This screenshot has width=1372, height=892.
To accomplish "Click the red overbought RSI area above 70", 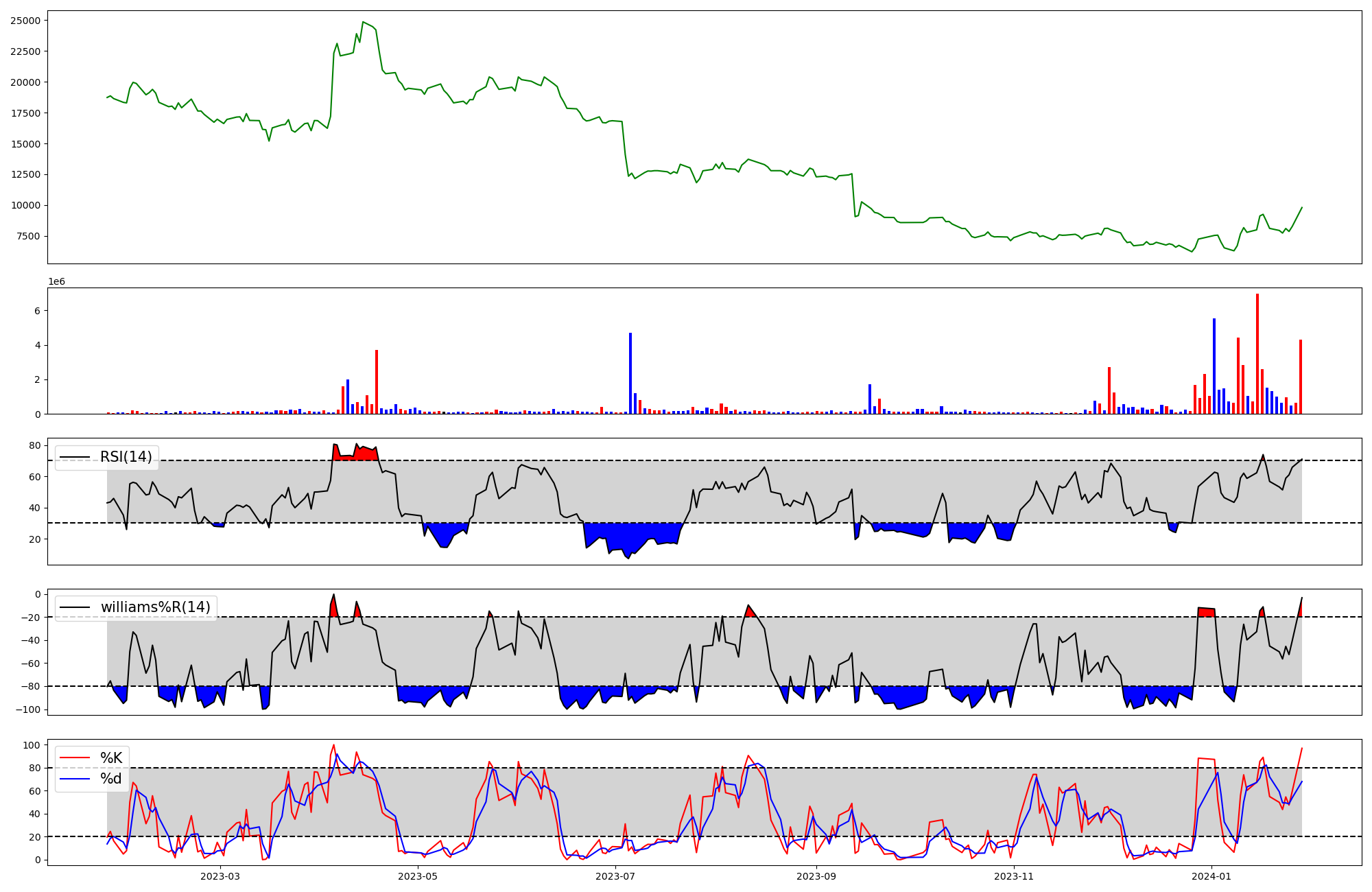I will (x=364, y=454).
